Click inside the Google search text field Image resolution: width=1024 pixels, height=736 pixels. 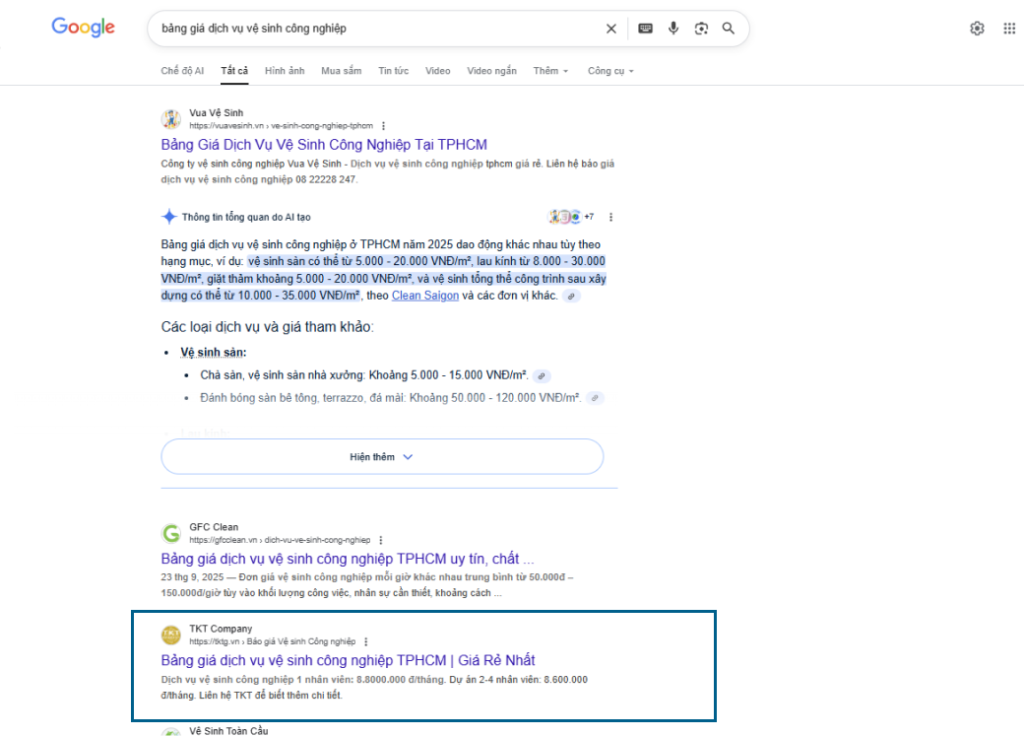coord(370,29)
